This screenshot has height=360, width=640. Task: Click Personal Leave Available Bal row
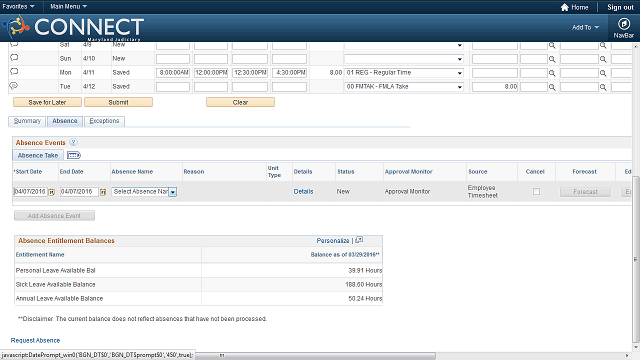click(198, 270)
